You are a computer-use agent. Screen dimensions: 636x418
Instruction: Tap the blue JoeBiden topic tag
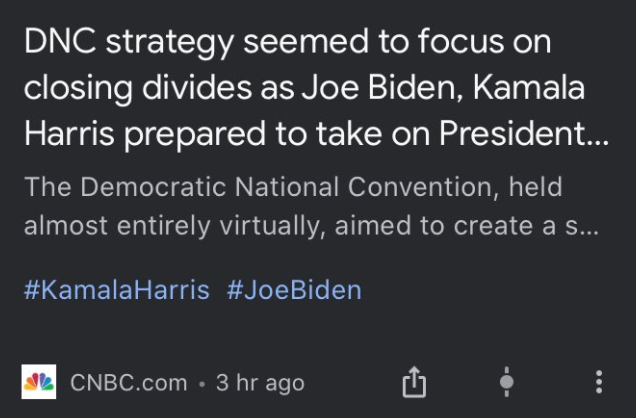(294, 291)
